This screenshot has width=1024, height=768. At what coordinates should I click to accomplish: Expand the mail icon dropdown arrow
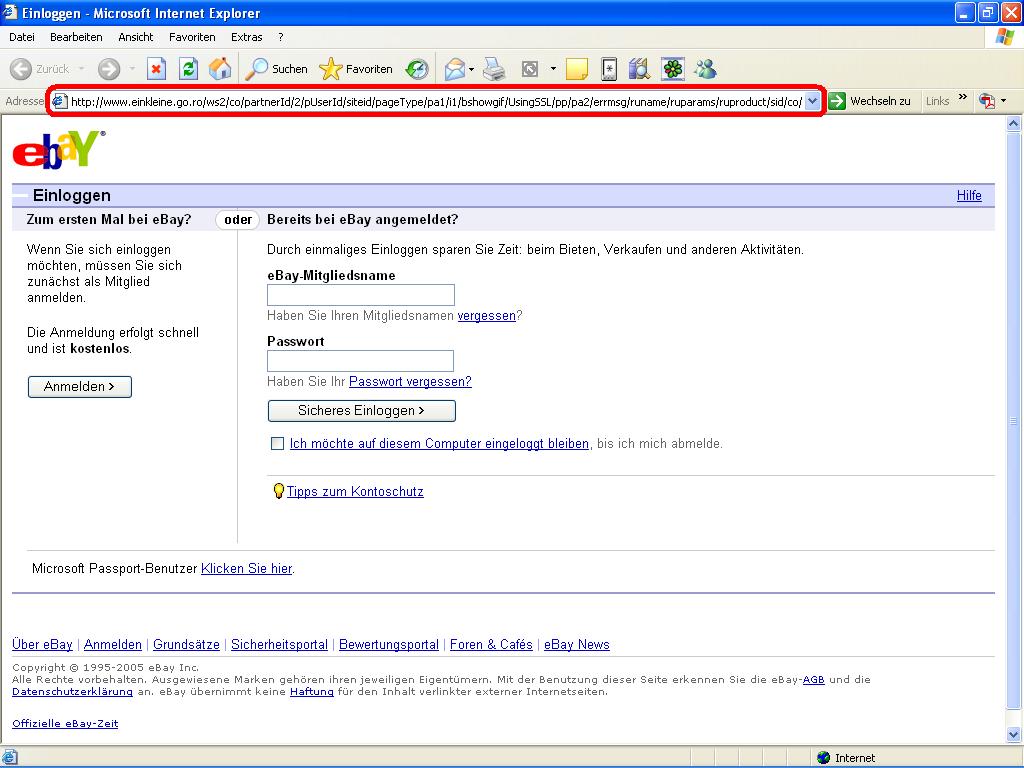pos(472,69)
